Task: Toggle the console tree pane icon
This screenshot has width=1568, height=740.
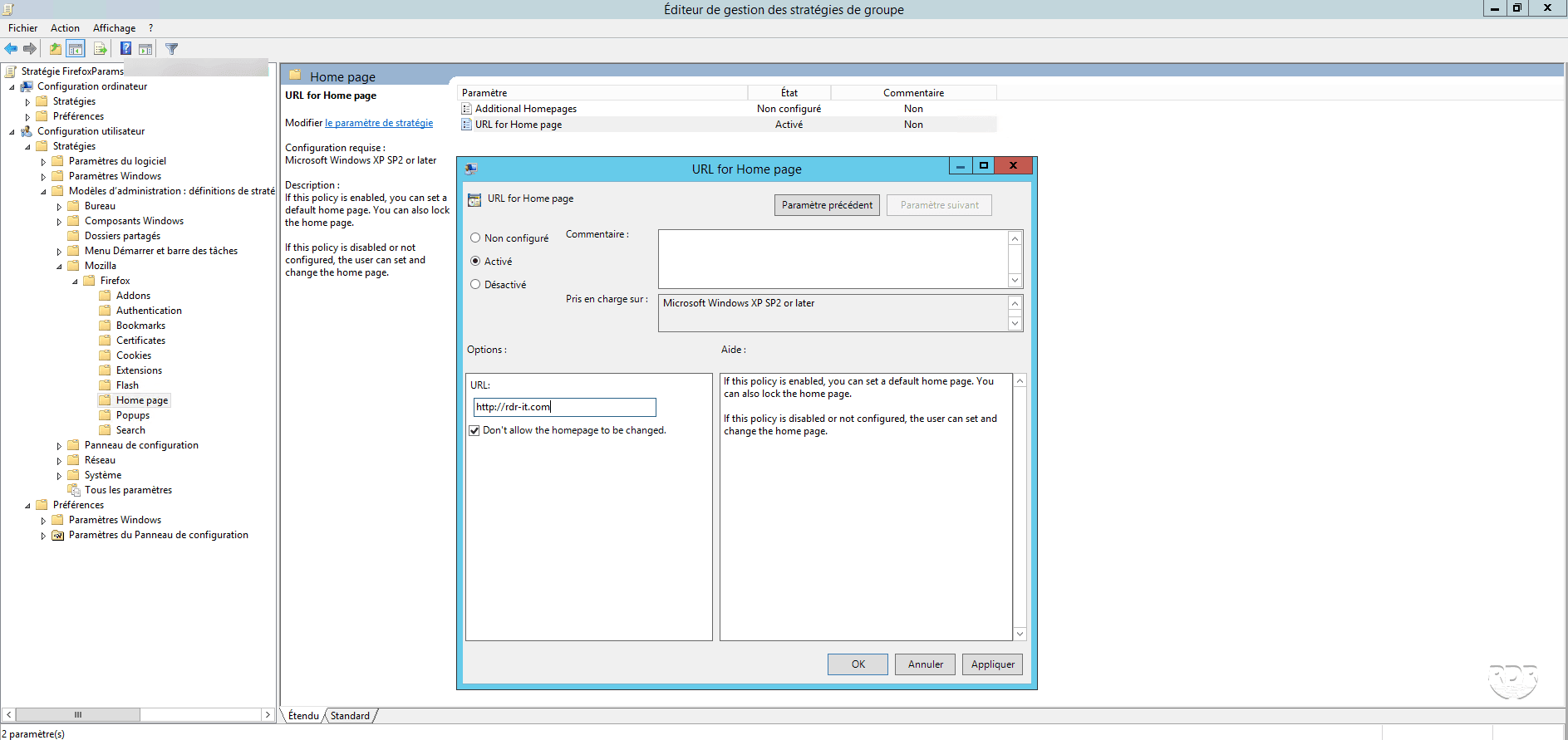Action: (76, 49)
